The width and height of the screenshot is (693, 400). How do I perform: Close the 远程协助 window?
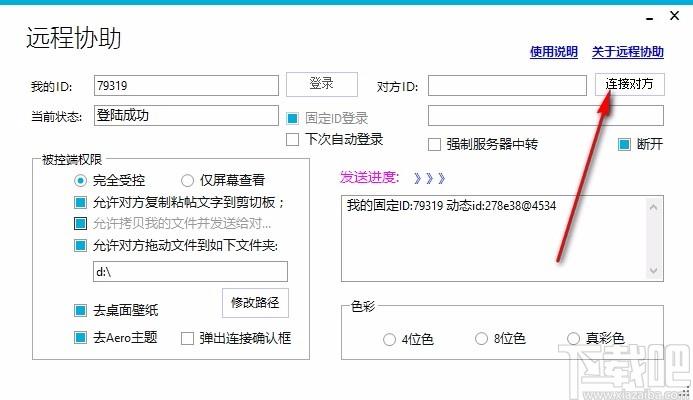click(x=674, y=16)
